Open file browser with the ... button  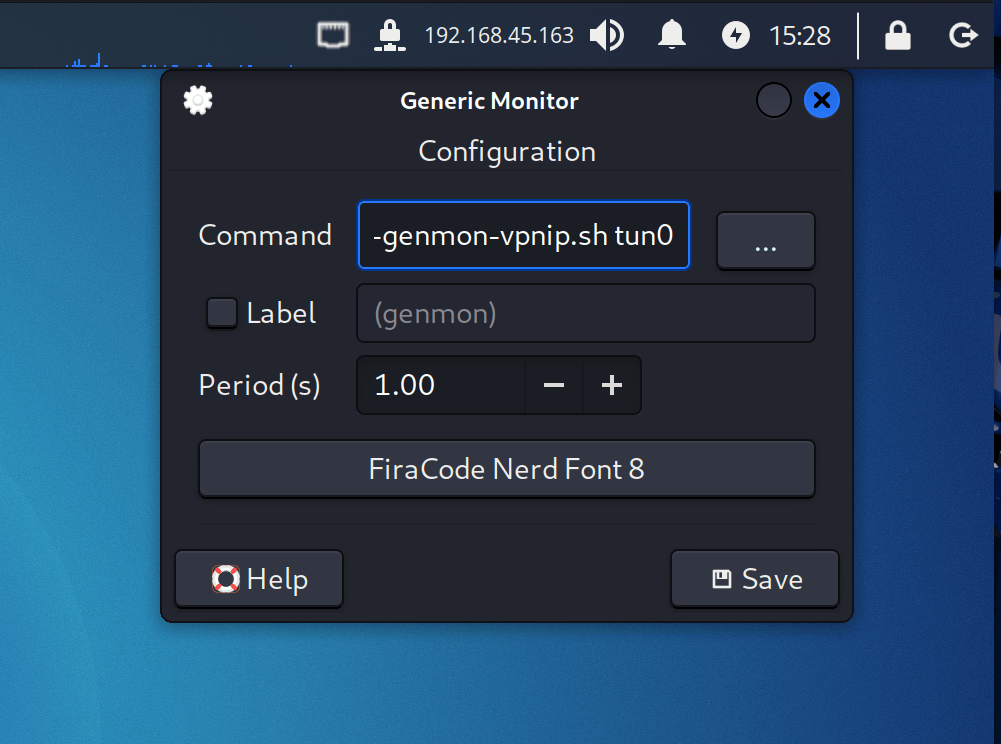click(x=765, y=241)
